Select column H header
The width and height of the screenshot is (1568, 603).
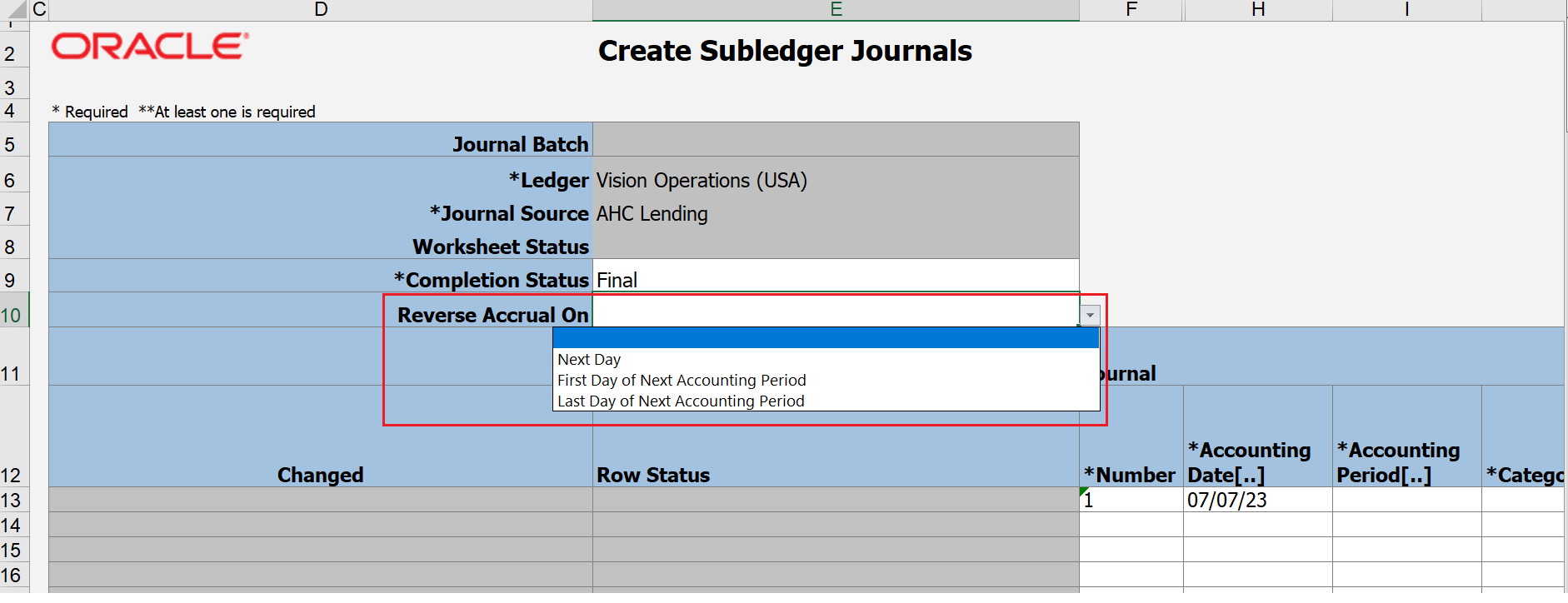(x=1258, y=10)
